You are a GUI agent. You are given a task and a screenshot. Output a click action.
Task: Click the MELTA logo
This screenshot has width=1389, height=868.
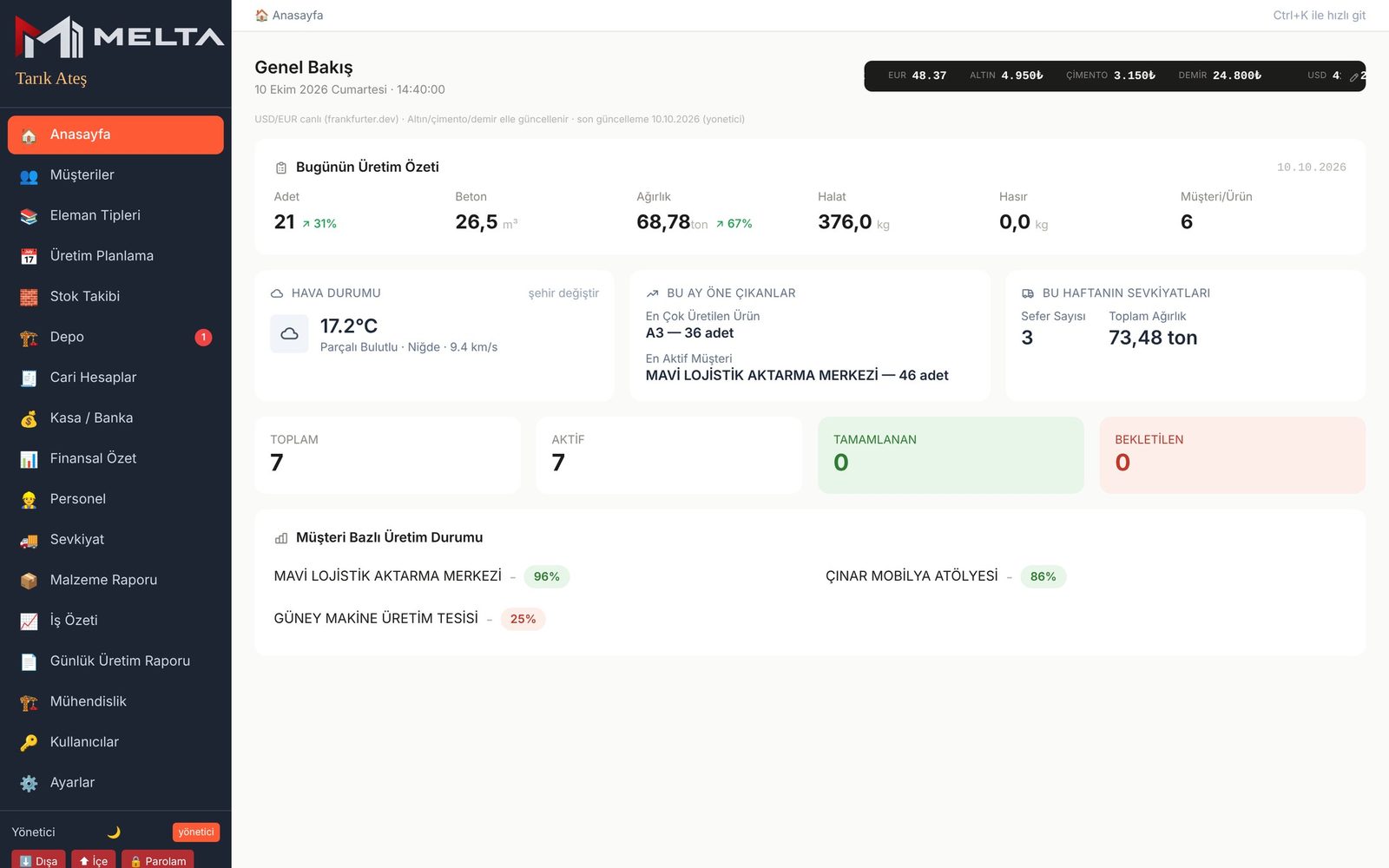point(120,36)
